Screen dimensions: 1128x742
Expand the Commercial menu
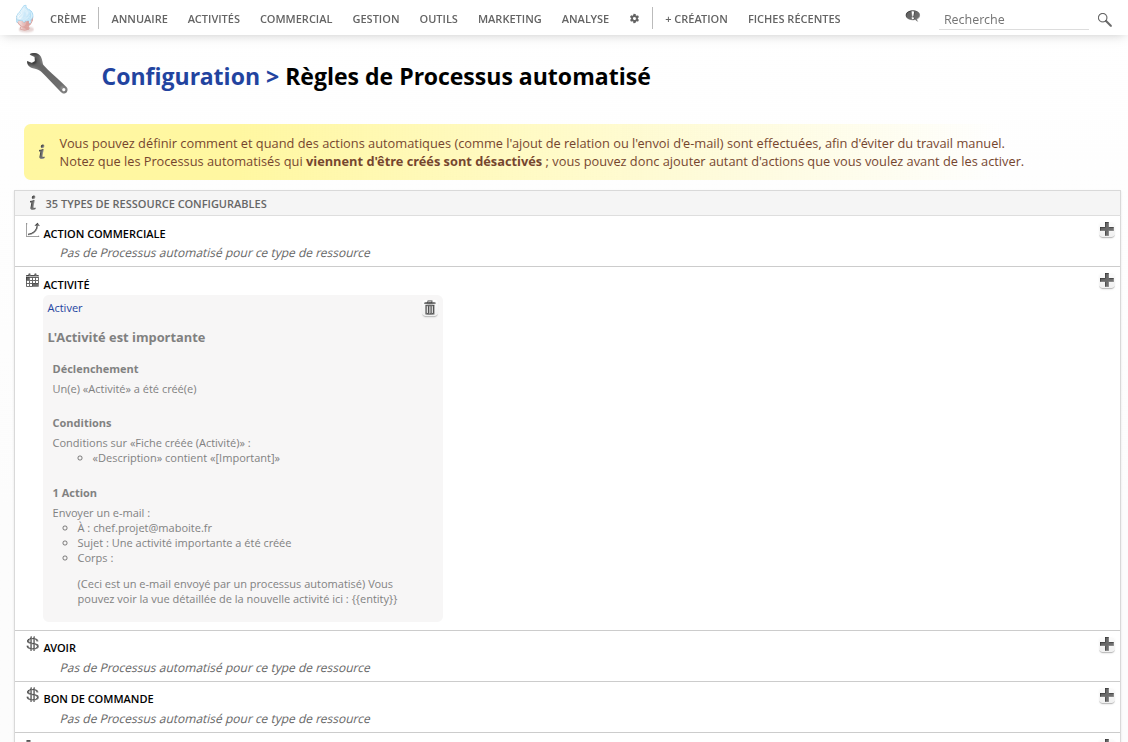pyautogui.click(x=296, y=19)
